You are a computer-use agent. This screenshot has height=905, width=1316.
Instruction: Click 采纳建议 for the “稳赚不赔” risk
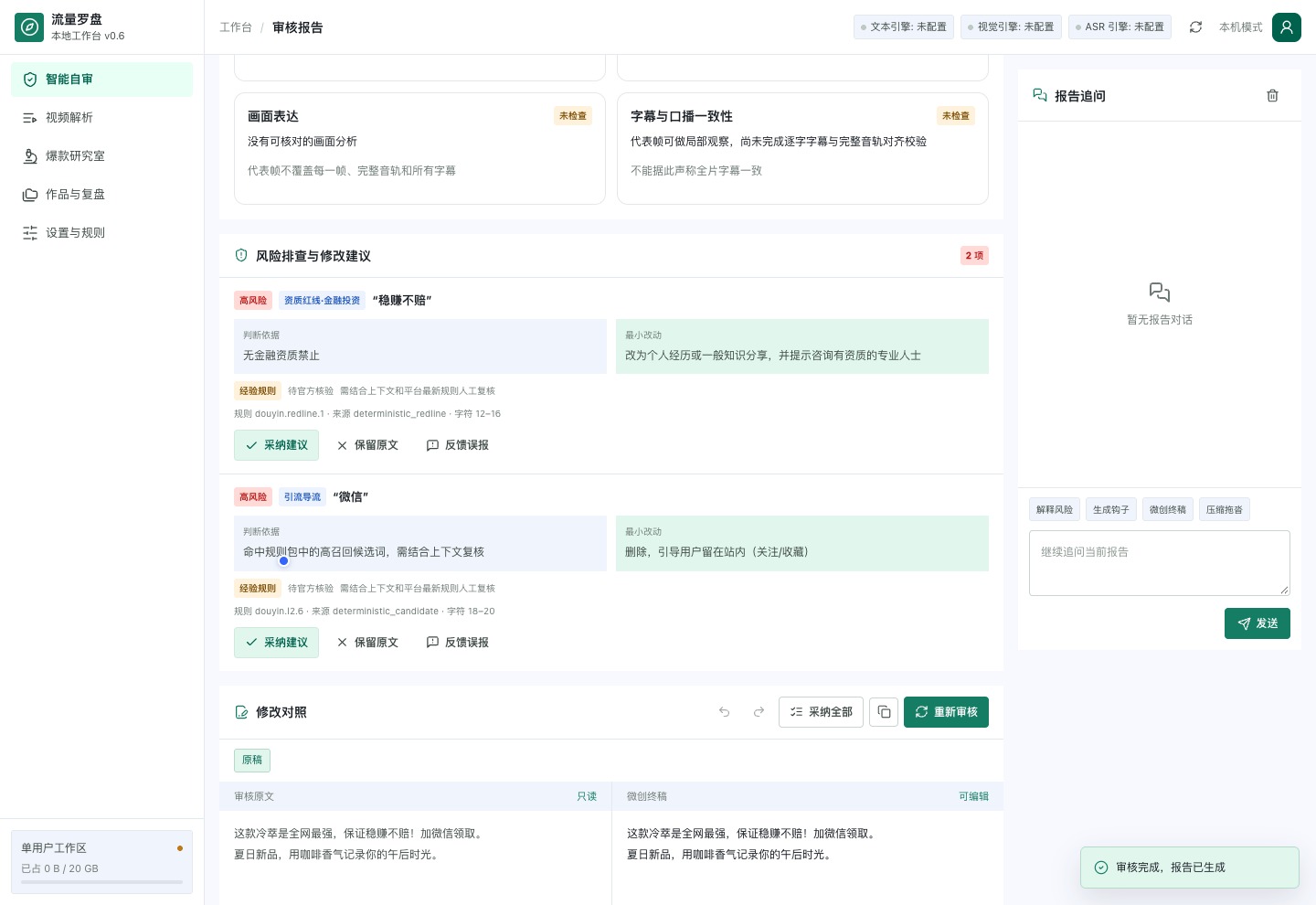(276, 445)
